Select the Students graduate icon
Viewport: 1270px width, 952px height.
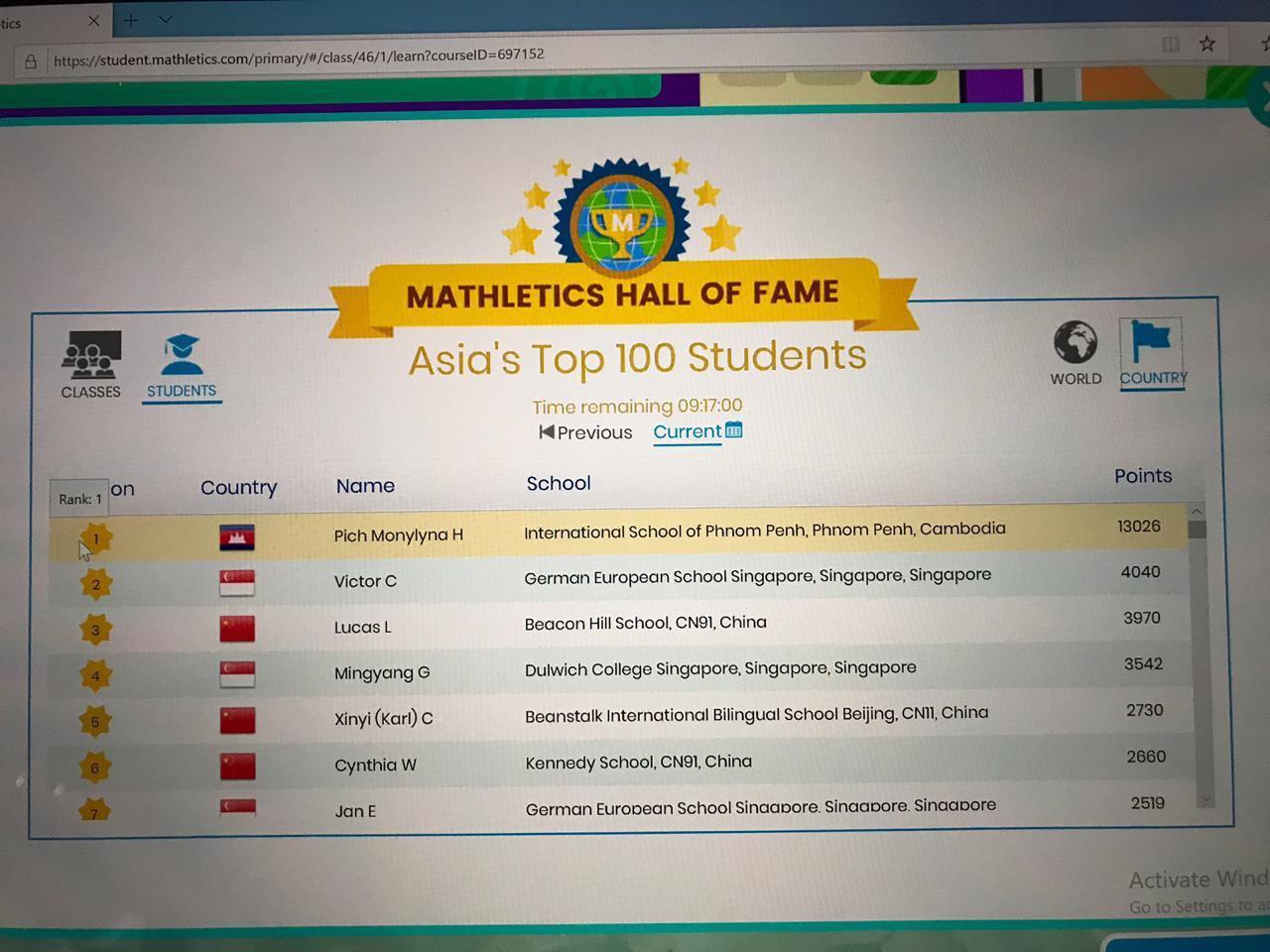click(183, 356)
